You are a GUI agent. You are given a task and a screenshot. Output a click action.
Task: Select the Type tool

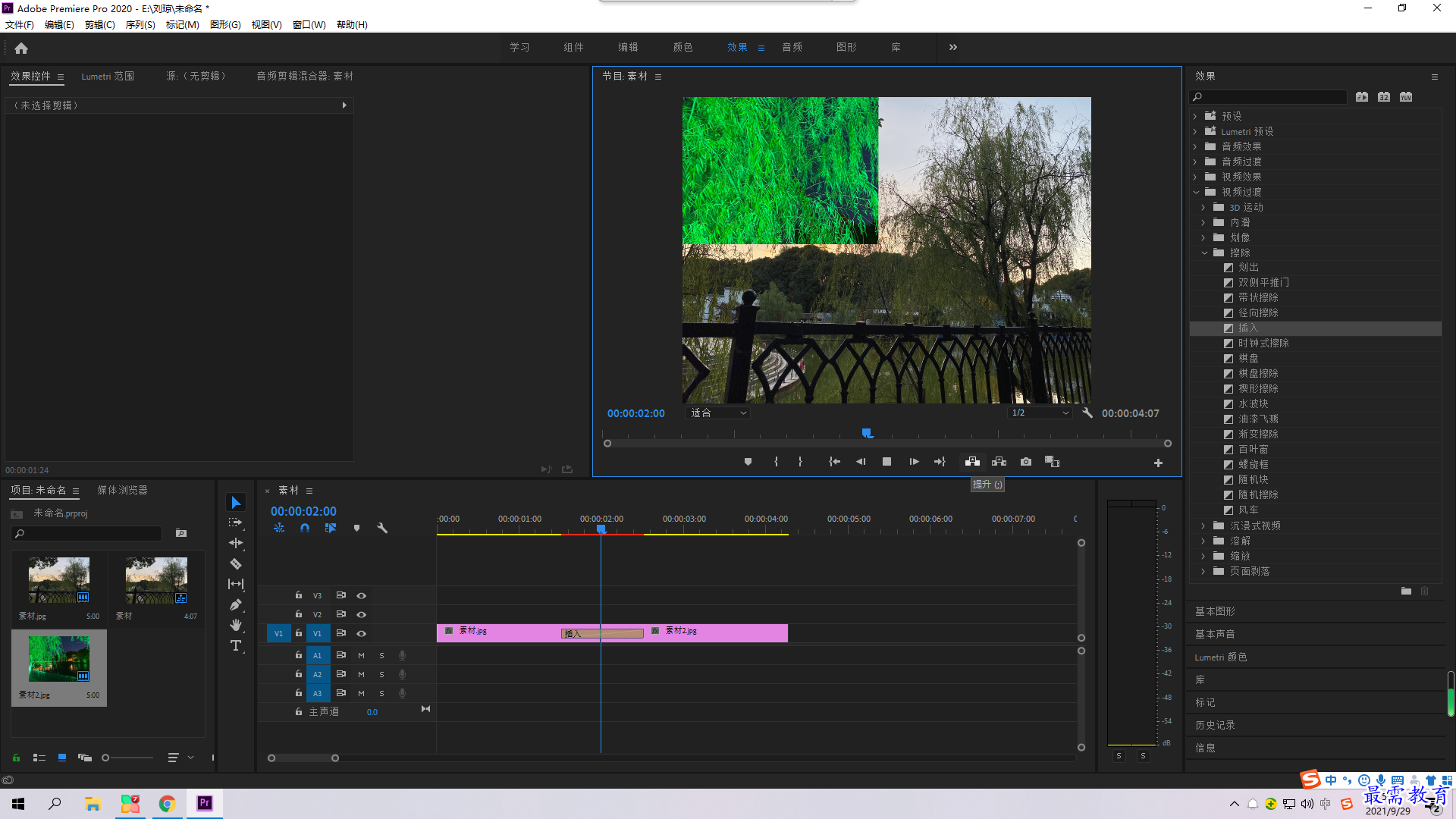tap(236, 645)
